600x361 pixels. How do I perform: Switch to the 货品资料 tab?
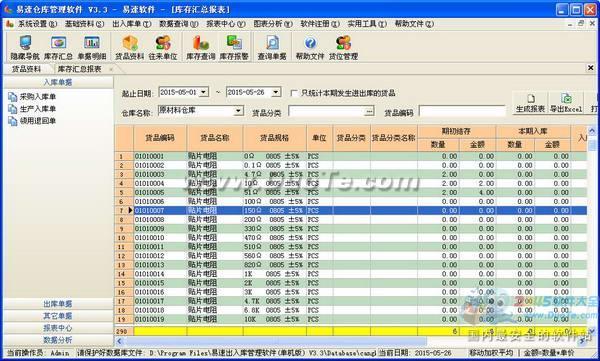pyautogui.click(x=26, y=69)
